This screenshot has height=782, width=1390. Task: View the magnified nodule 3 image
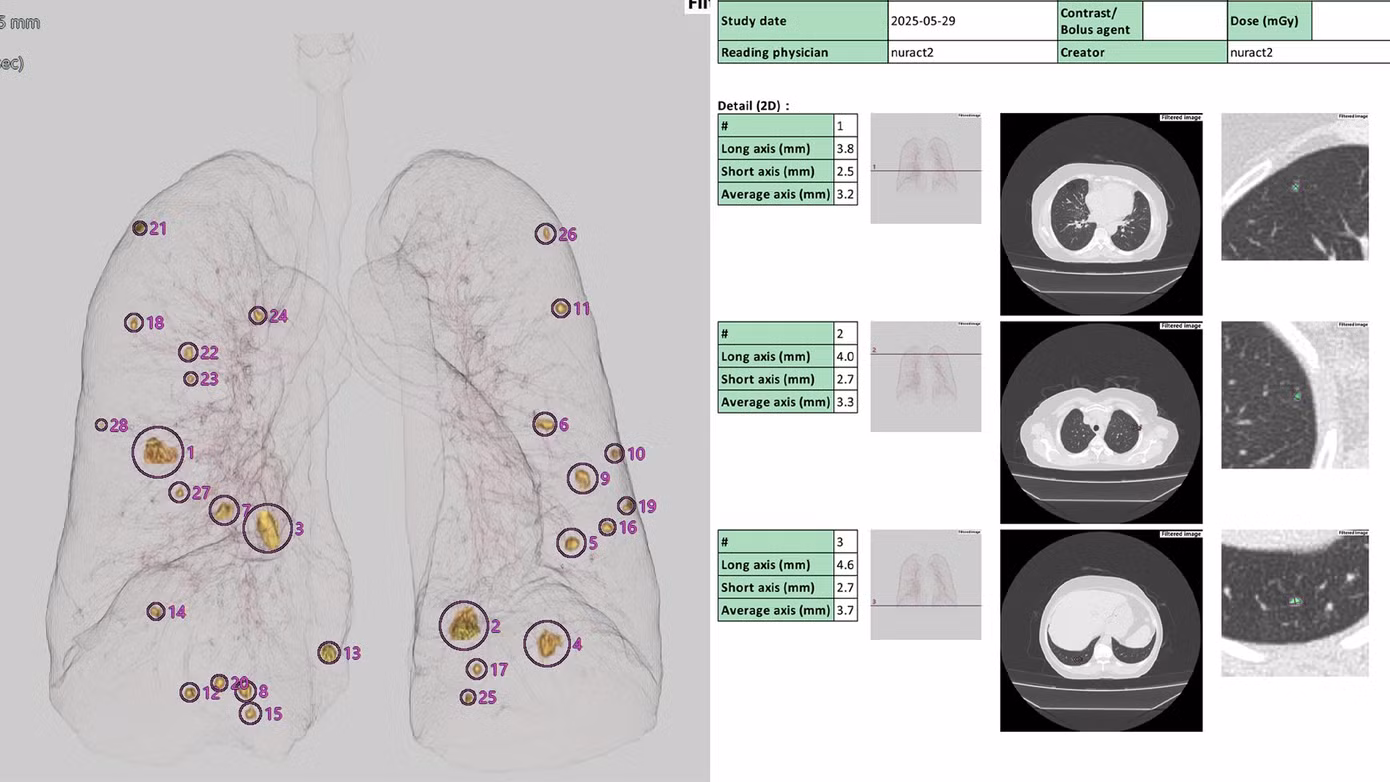pyautogui.click(x=1295, y=602)
